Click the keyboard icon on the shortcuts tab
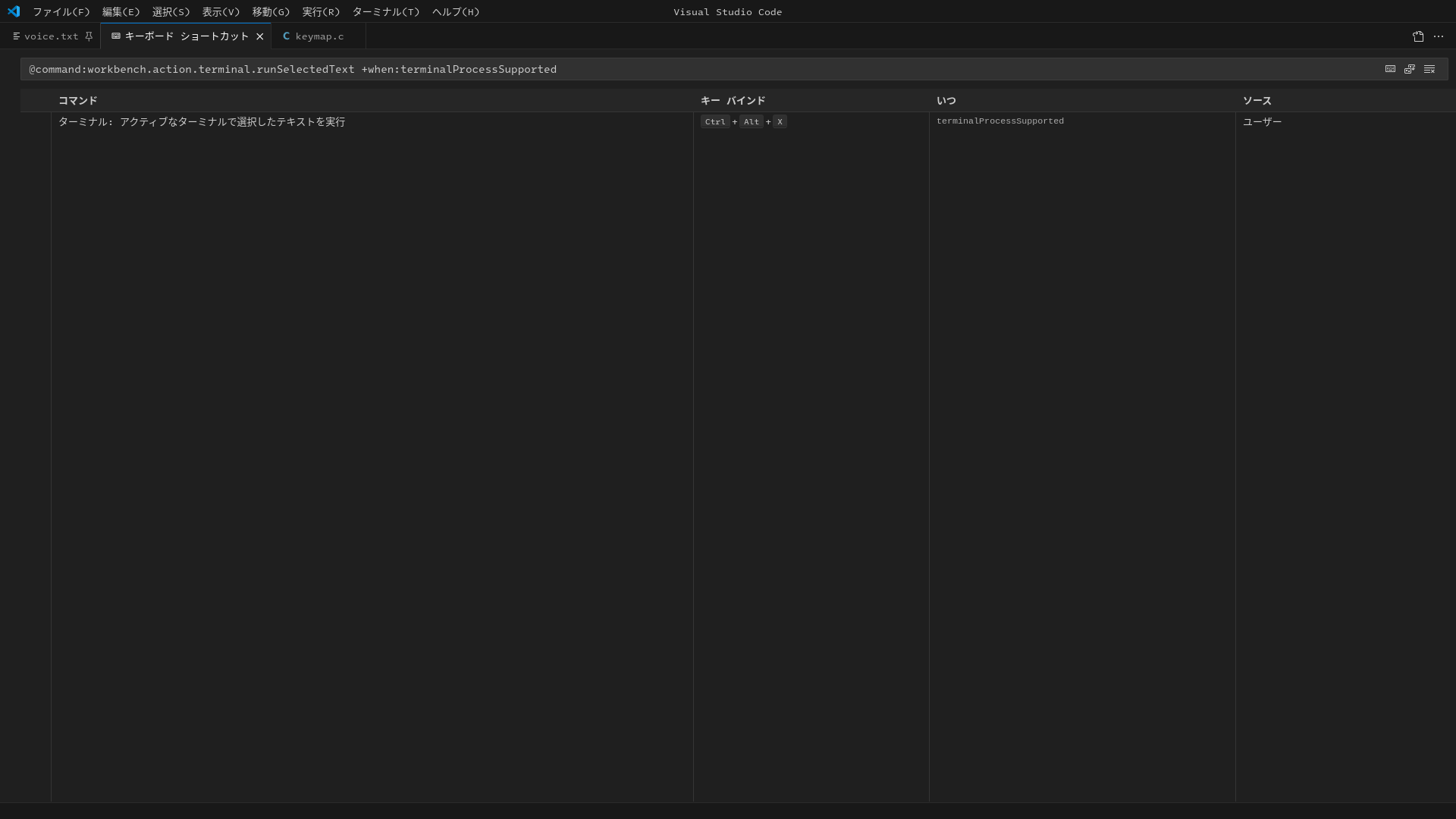Image resolution: width=1456 pixels, height=819 pixels. coord(115,36)
